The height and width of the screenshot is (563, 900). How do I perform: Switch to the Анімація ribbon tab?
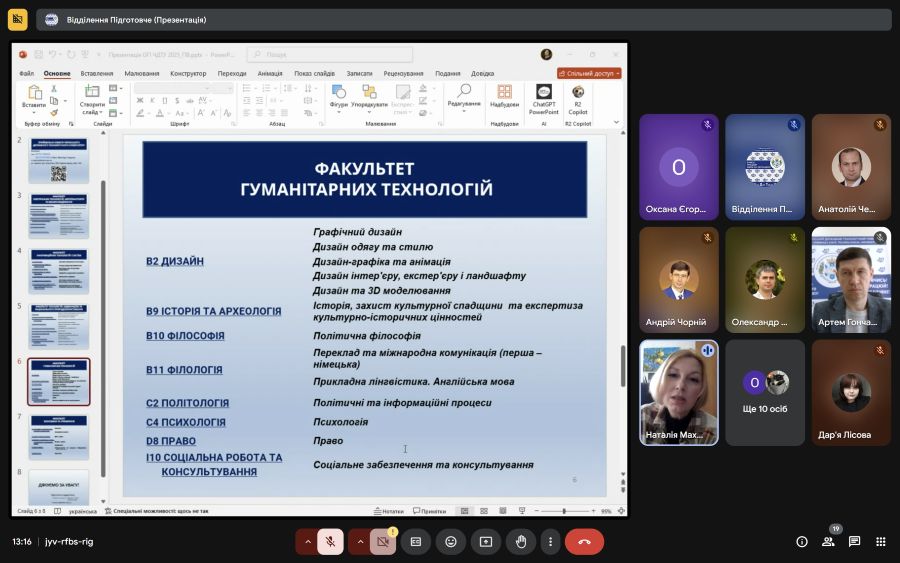click(270, 73)
